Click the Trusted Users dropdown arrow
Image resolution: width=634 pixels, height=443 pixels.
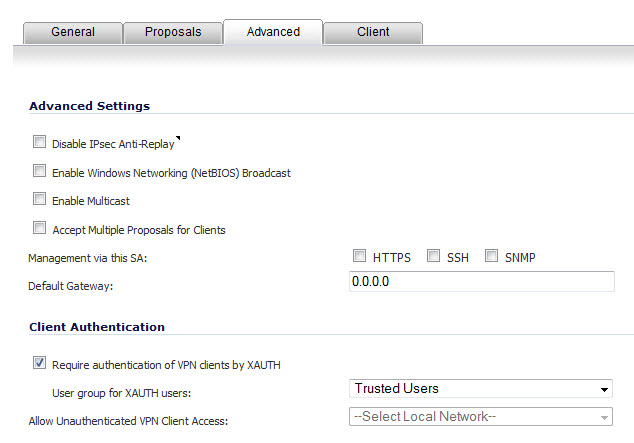604,390
